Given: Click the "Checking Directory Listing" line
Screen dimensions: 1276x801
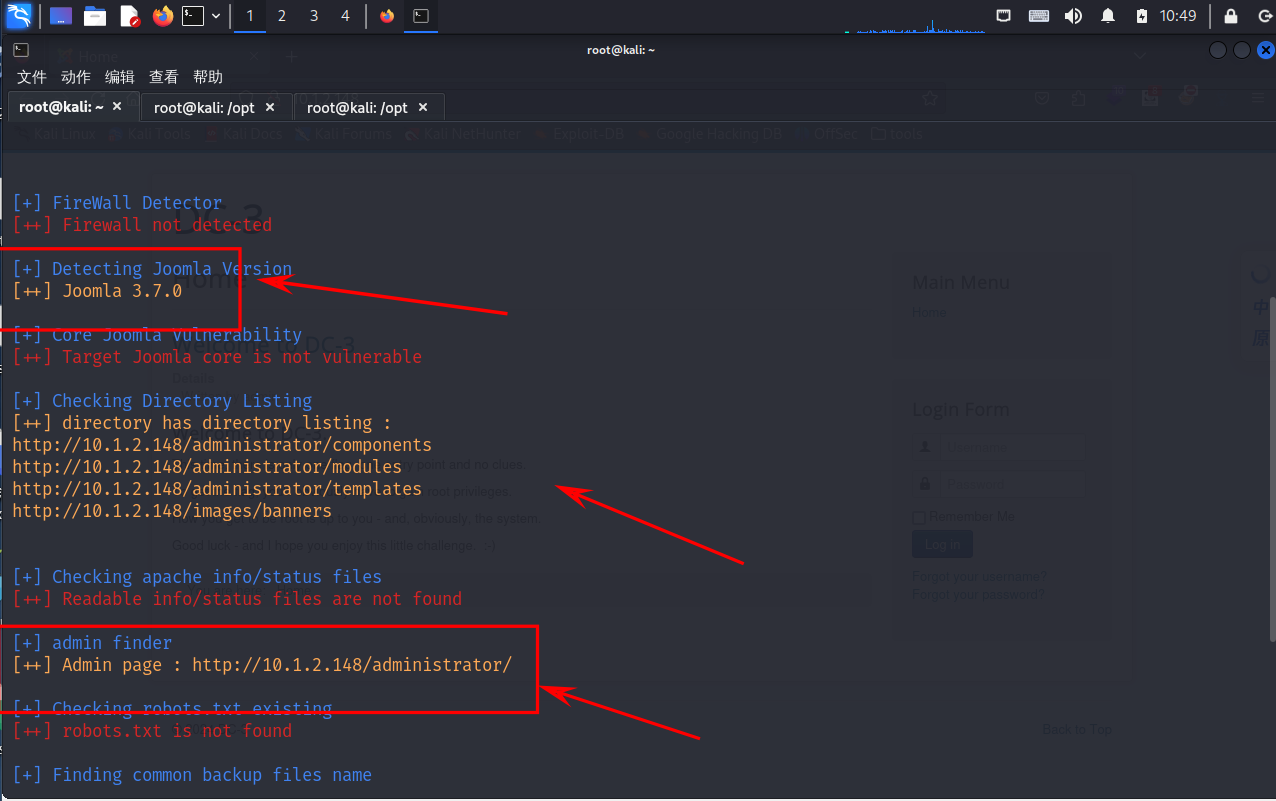Looking at the screenshot, I should (162, 401).
